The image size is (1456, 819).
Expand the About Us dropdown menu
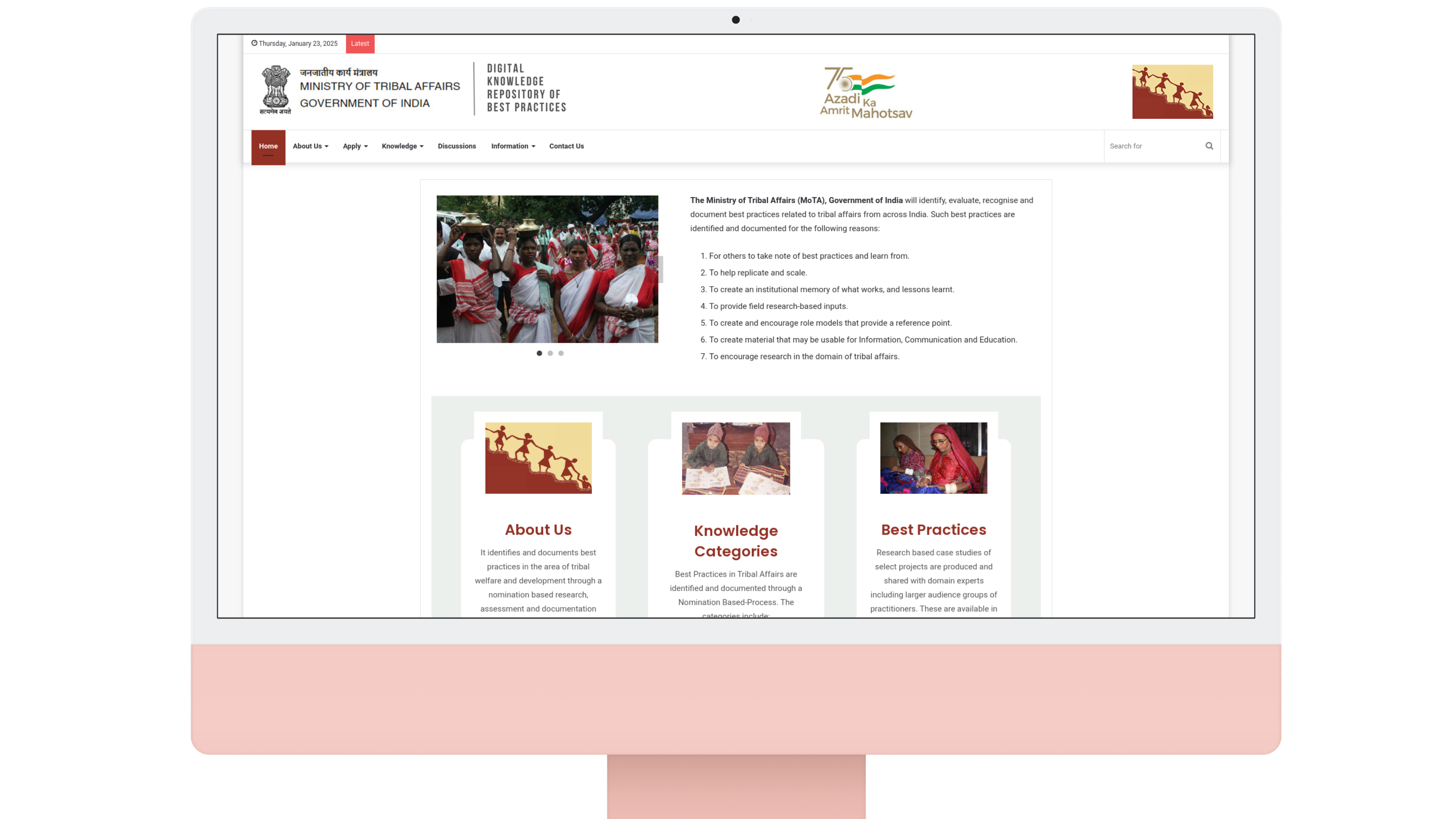310,146
